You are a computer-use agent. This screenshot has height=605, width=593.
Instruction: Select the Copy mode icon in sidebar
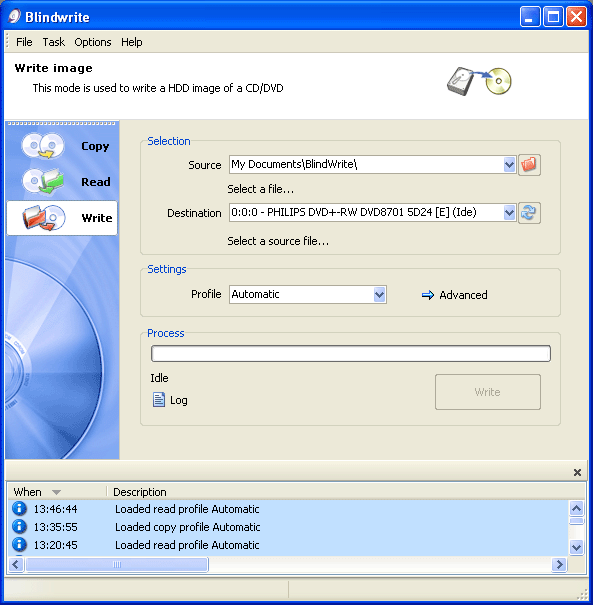(x=42, y=146)
